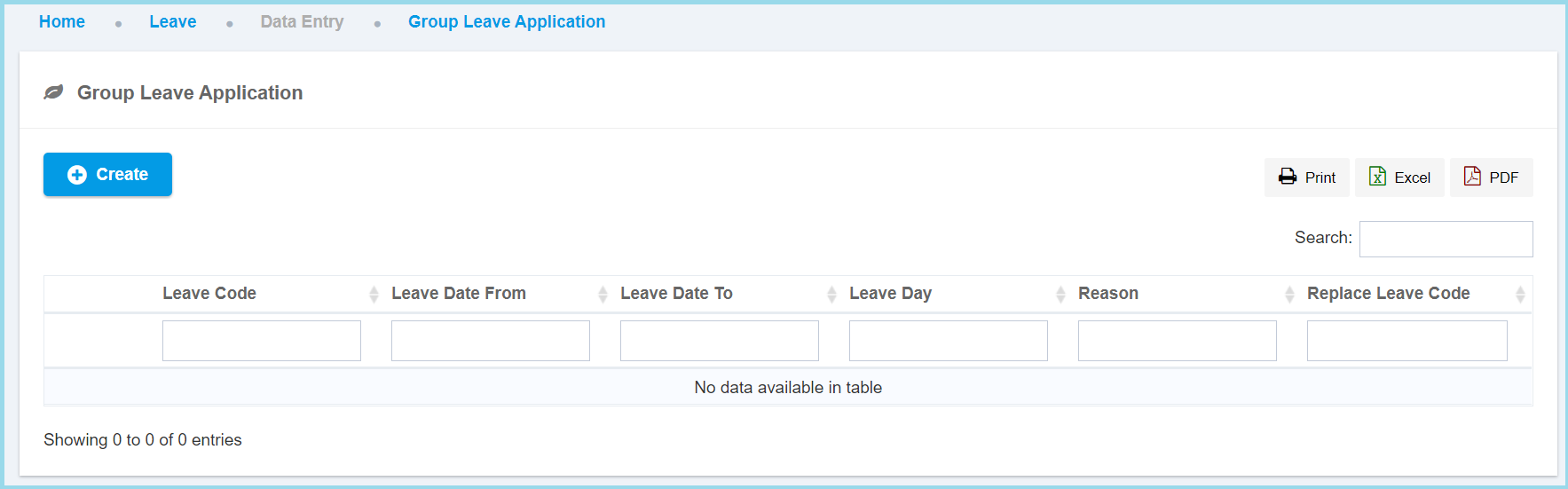Viewport: 1568px width, 489px height.
Task: Open Group Leave Application breadcrumb link
Action: (507, 22)
